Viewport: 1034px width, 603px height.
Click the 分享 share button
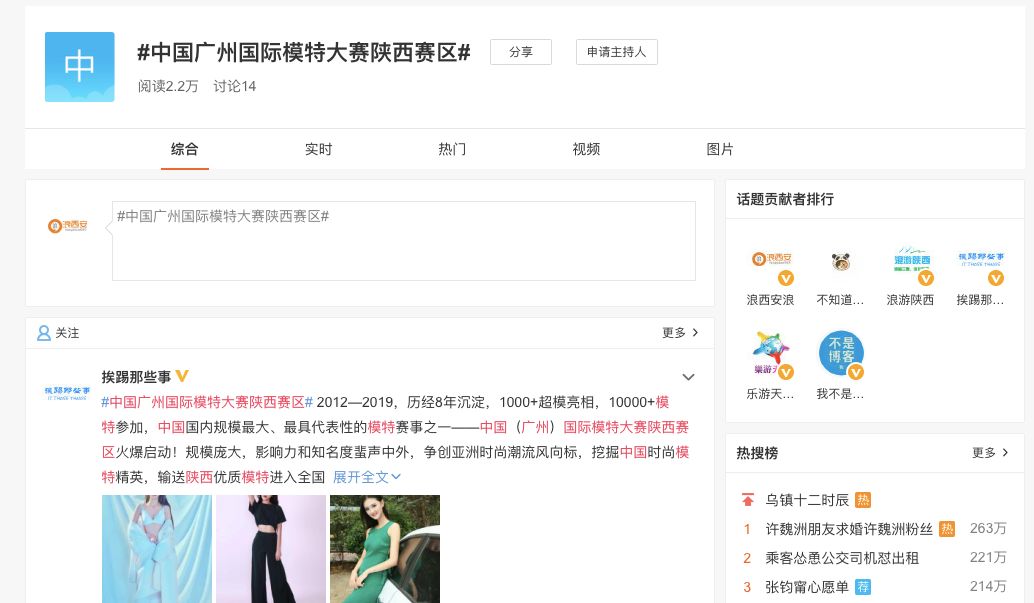pyautogui.click(x=520, y=52)
